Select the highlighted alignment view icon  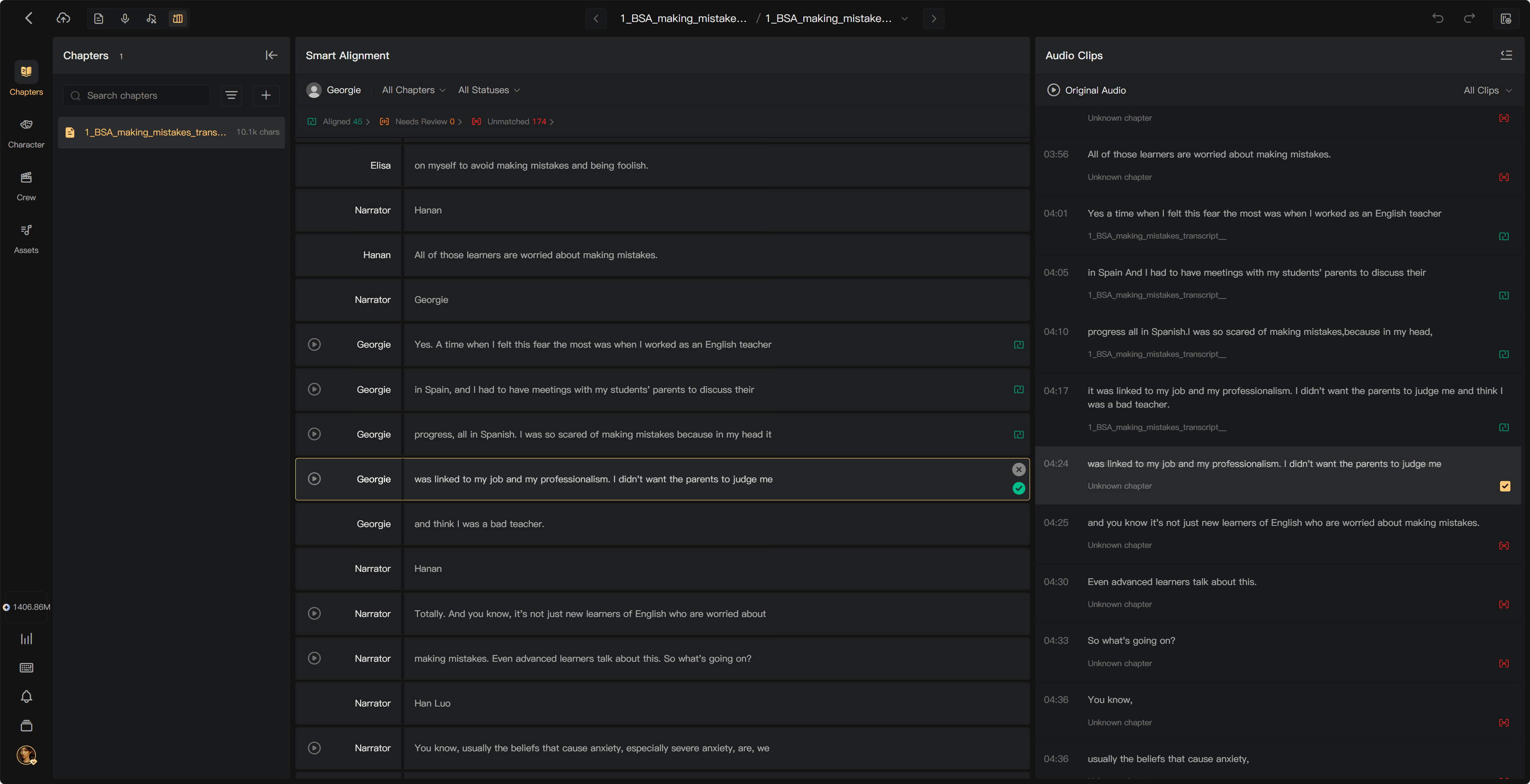pyautogui.click(x=177, y=18)
